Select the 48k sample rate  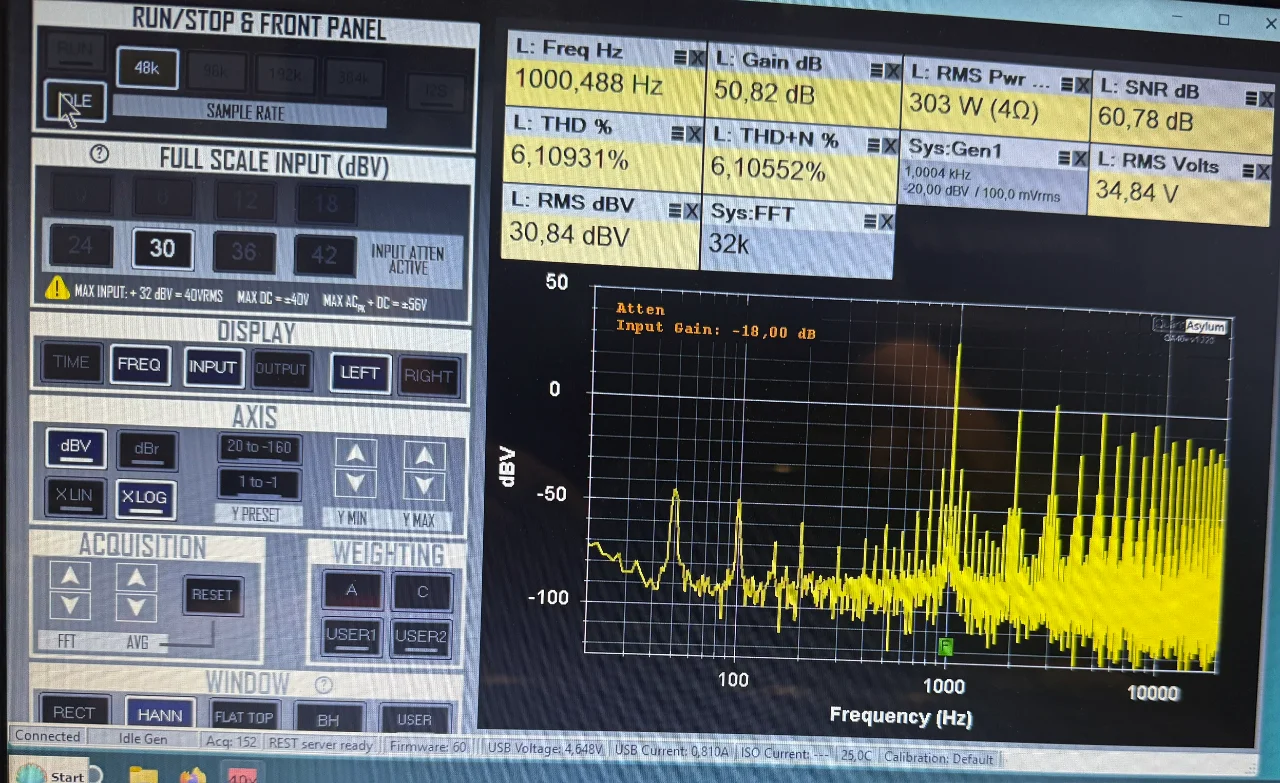point(148,68)
